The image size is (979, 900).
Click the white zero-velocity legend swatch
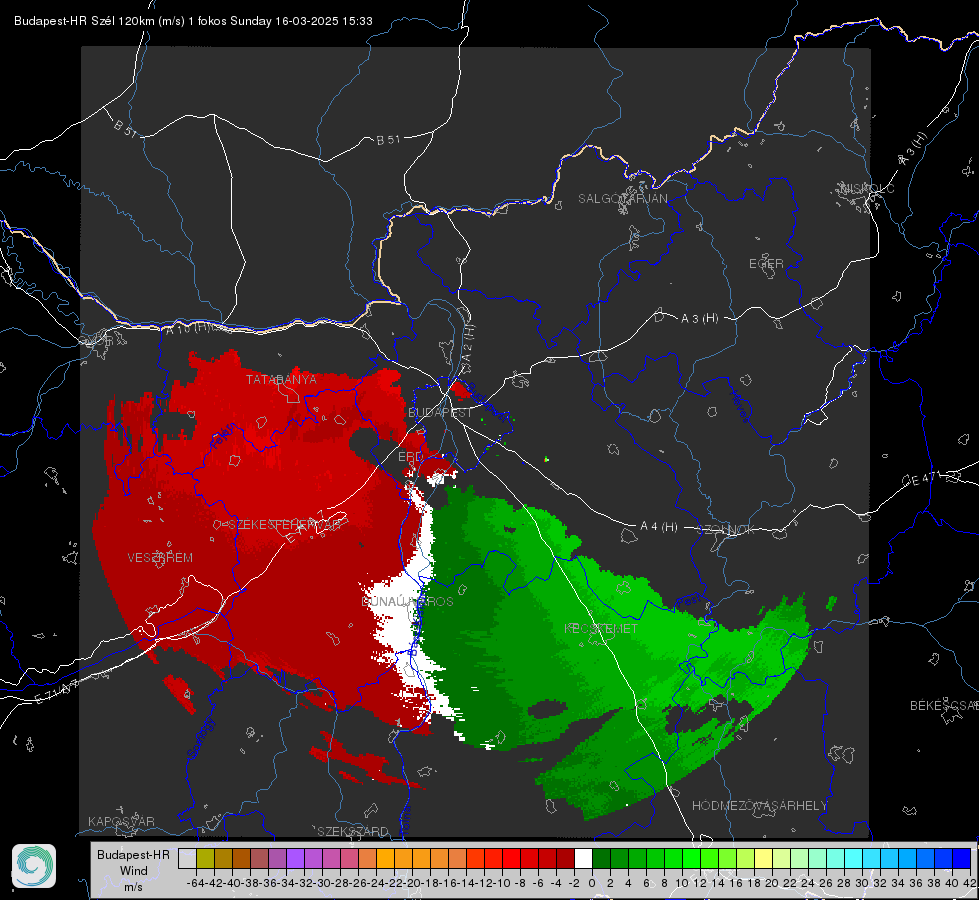pyautogui.click(x=583, y=858)
